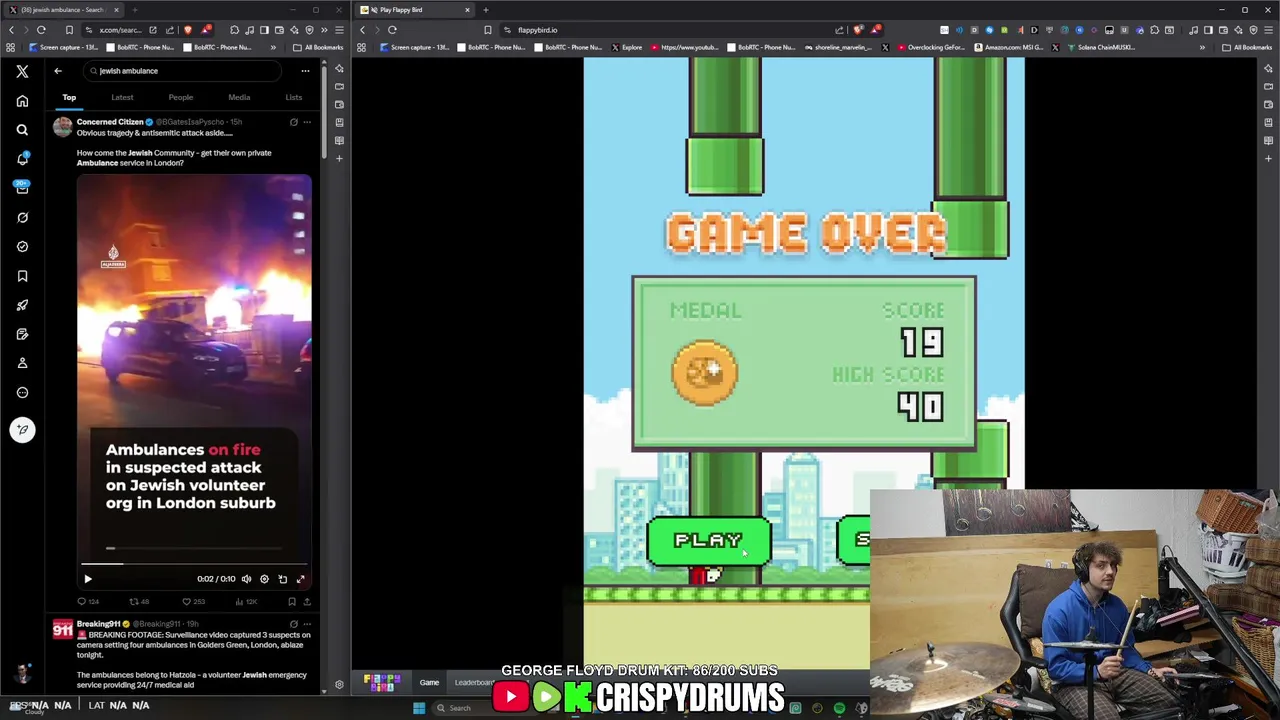Open the 'Solana ChainMUSKI...' bookmark
This screenshot has width=1280, height=720.
coord(1099,47)
